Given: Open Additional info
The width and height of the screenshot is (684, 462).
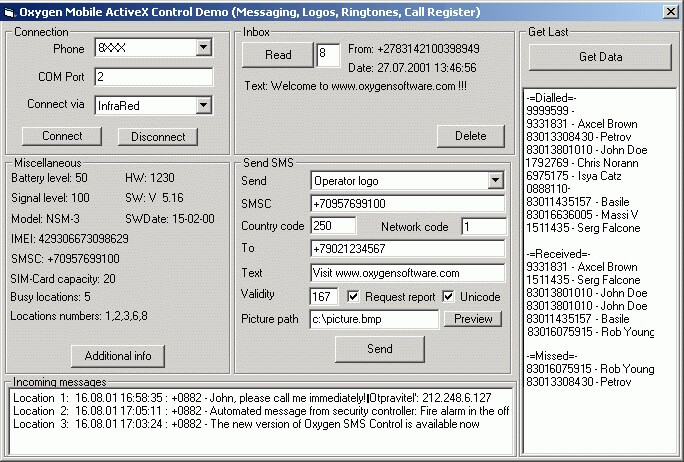Looking at the screenshot, I should pyautogui.click(x=118, y=356).
